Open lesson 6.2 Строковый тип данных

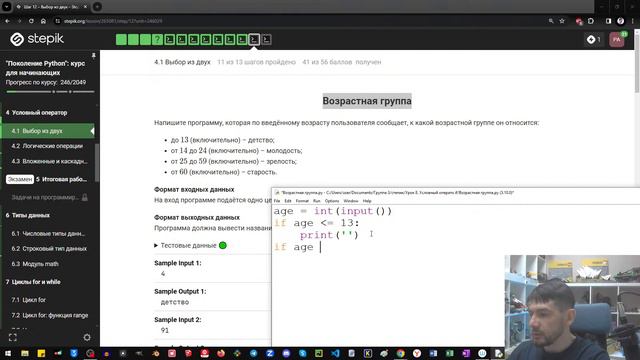48,249
